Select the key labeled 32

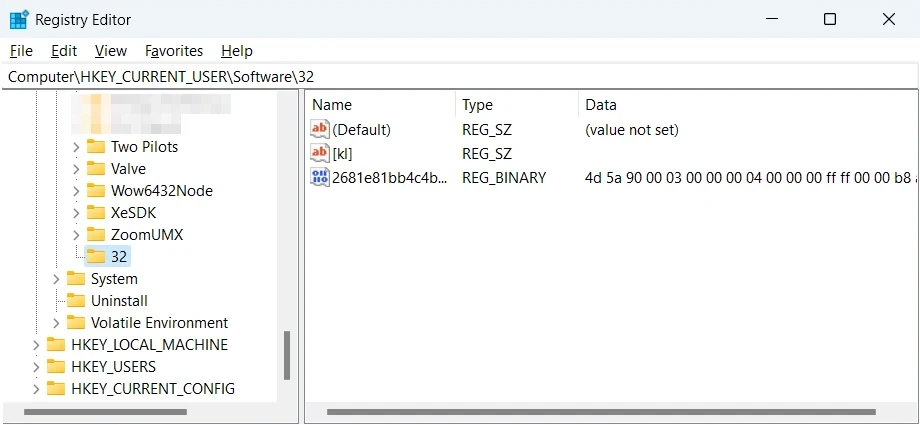[119, 257]
